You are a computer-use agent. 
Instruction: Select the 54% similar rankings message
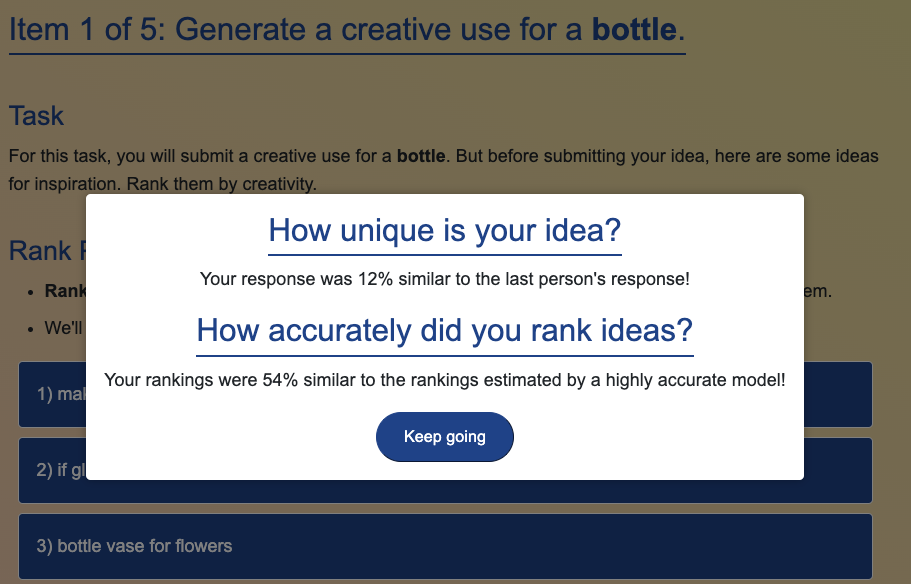444,380
